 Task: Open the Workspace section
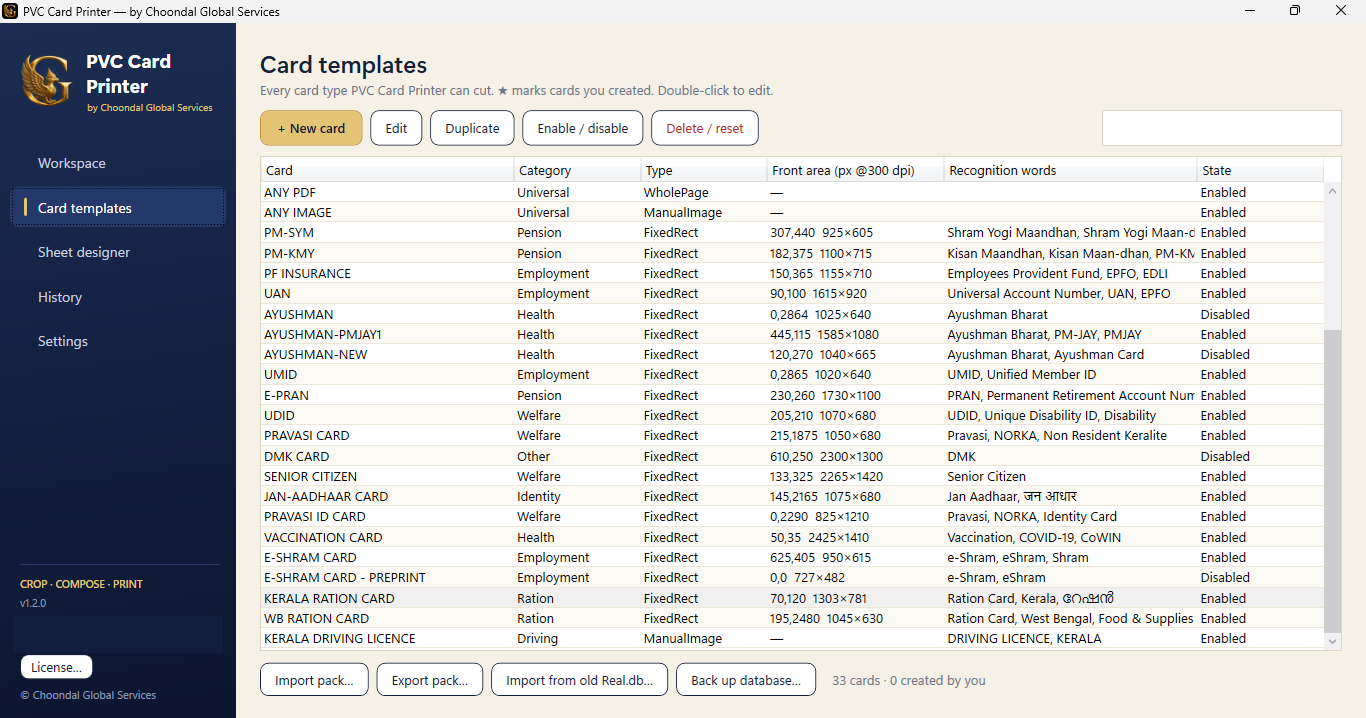click(118, 163)
